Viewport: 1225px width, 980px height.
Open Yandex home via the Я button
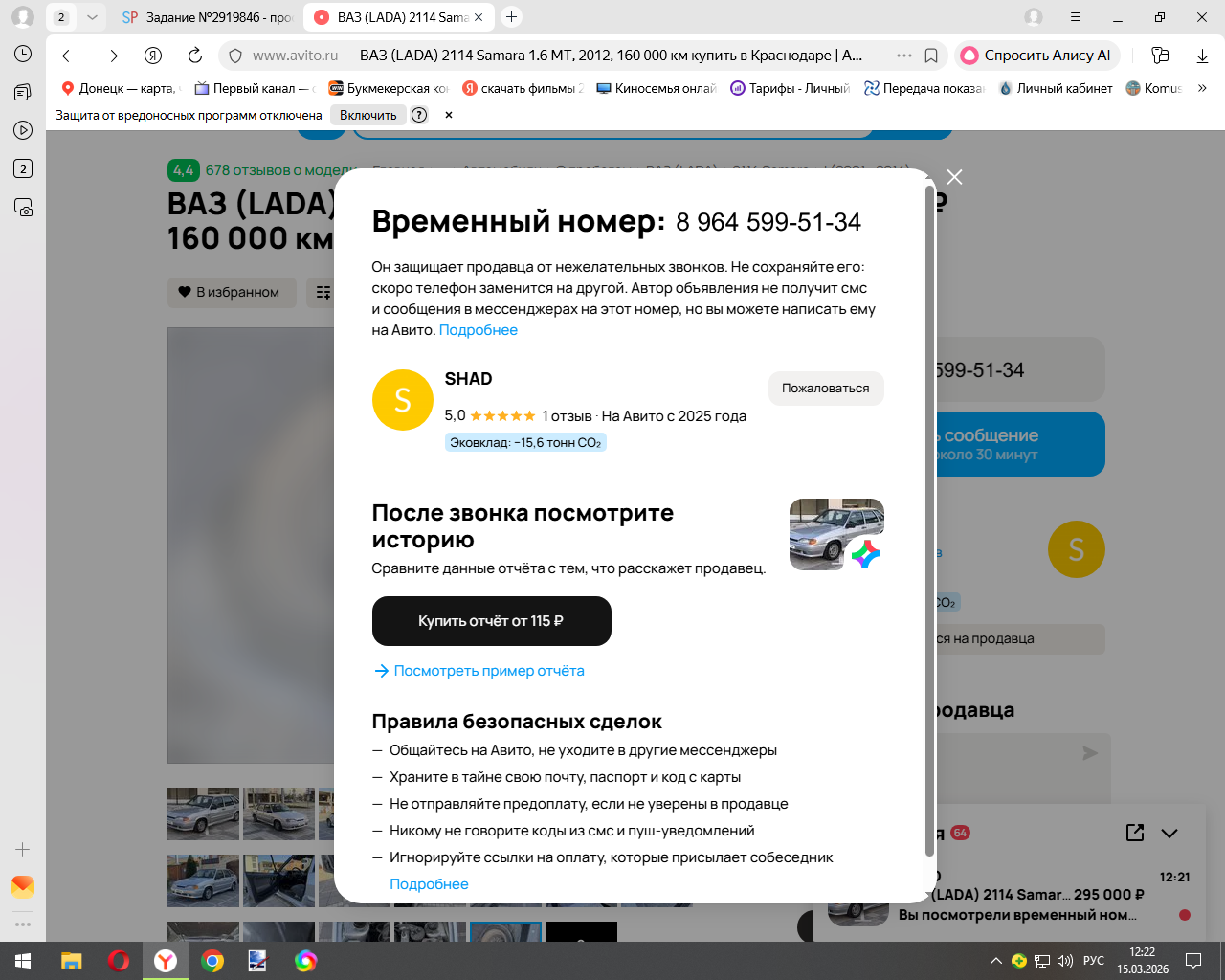pos(153,56)
